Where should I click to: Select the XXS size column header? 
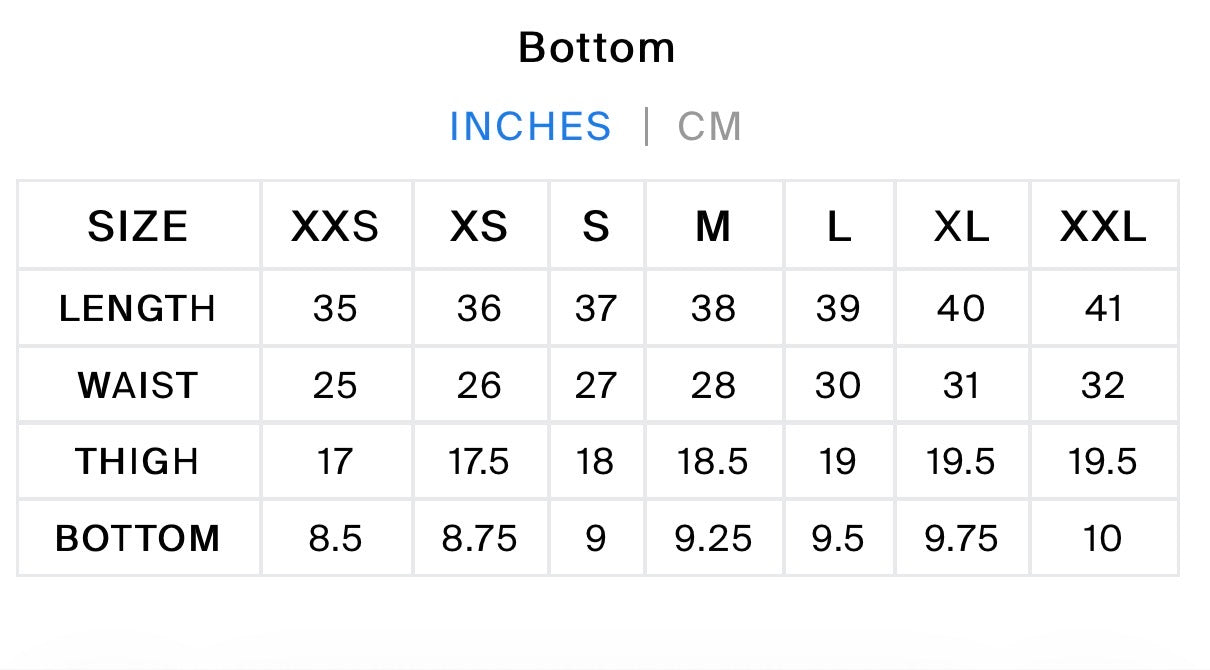pos(335,228)
